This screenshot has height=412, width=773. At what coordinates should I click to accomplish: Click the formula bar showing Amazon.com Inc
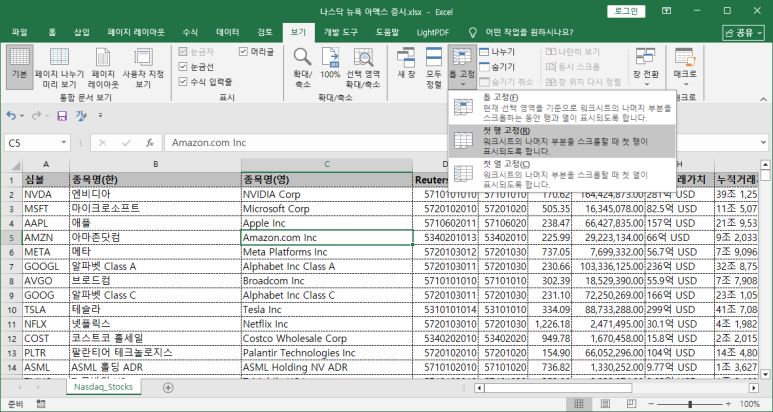[461, 143]
